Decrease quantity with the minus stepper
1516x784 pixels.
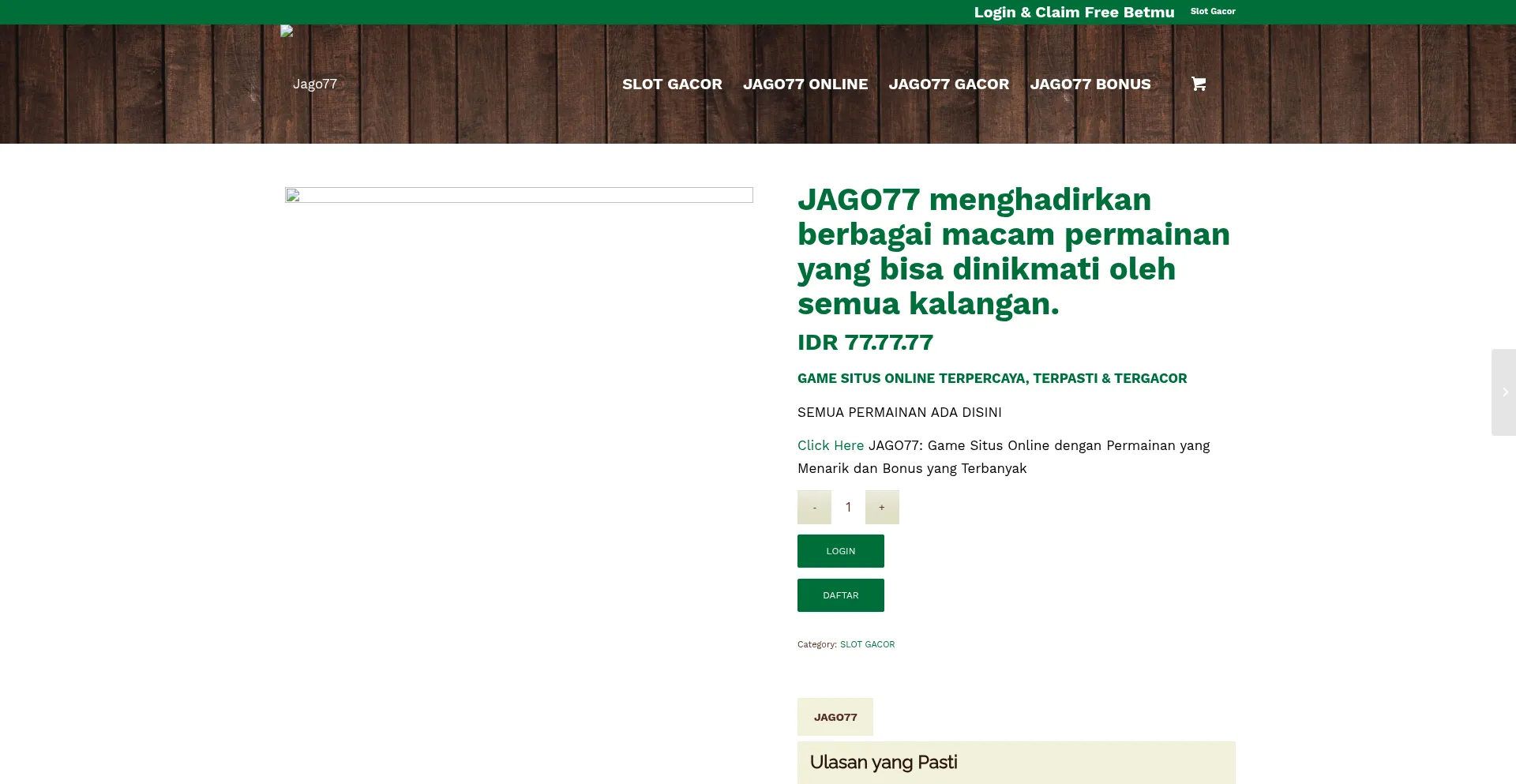[814, 506]
